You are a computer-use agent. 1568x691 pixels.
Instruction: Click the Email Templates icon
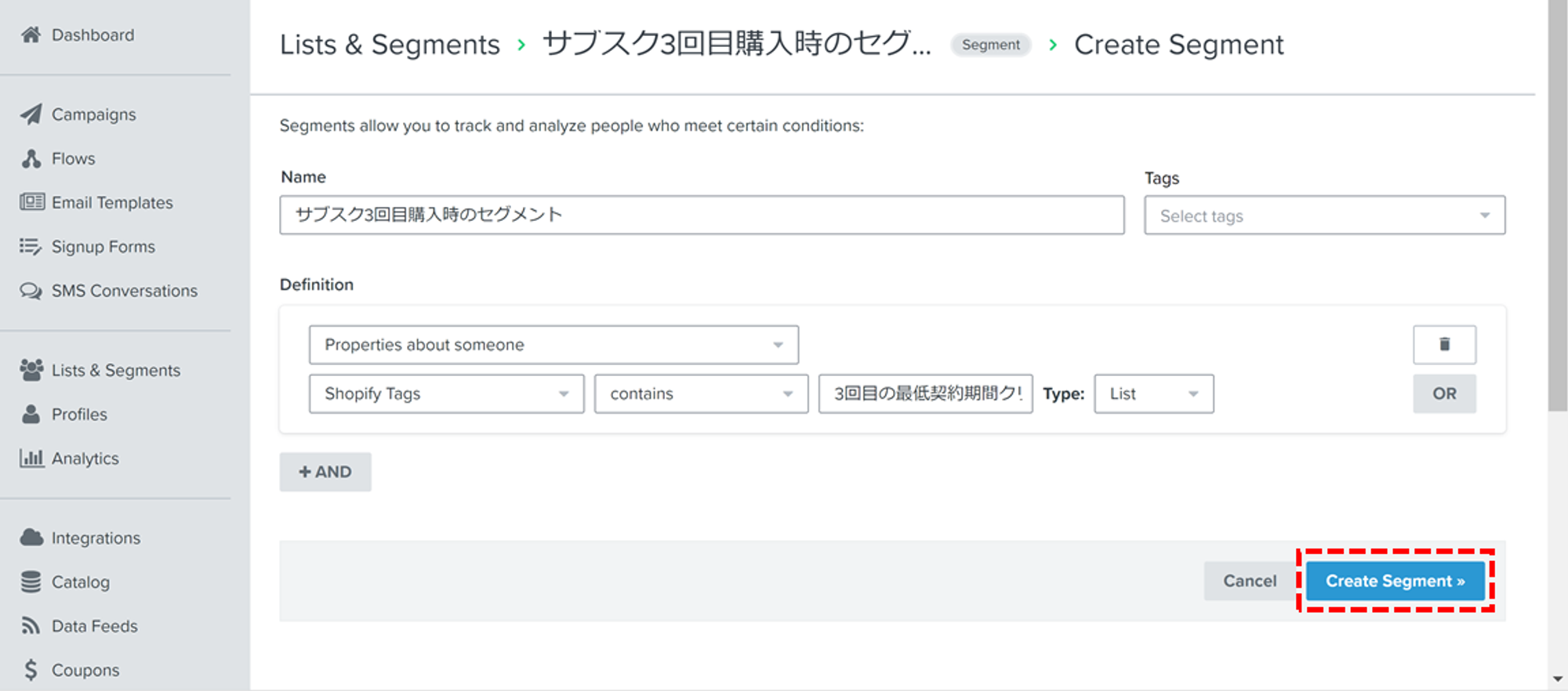31,202
